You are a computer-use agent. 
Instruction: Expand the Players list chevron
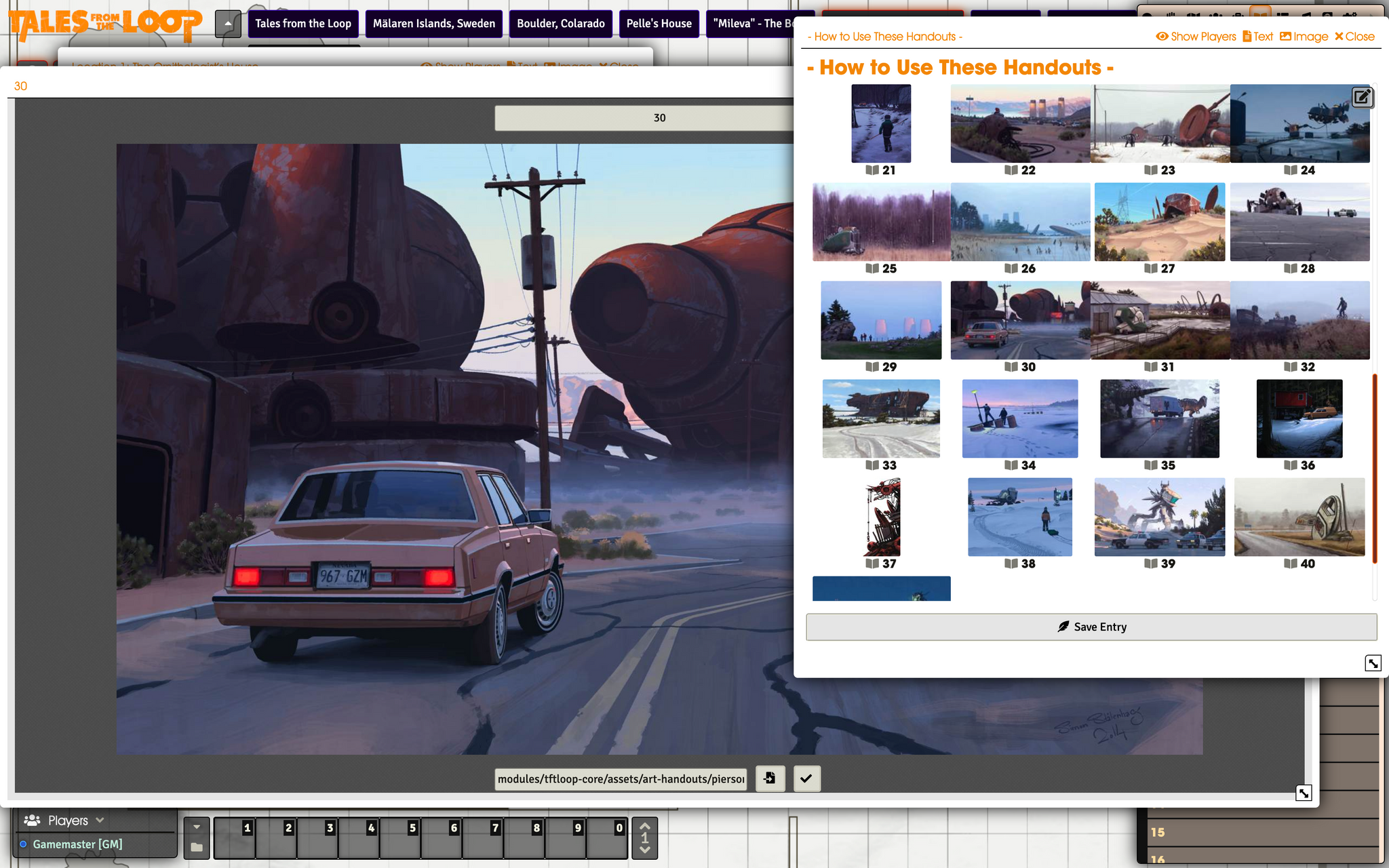100,820
